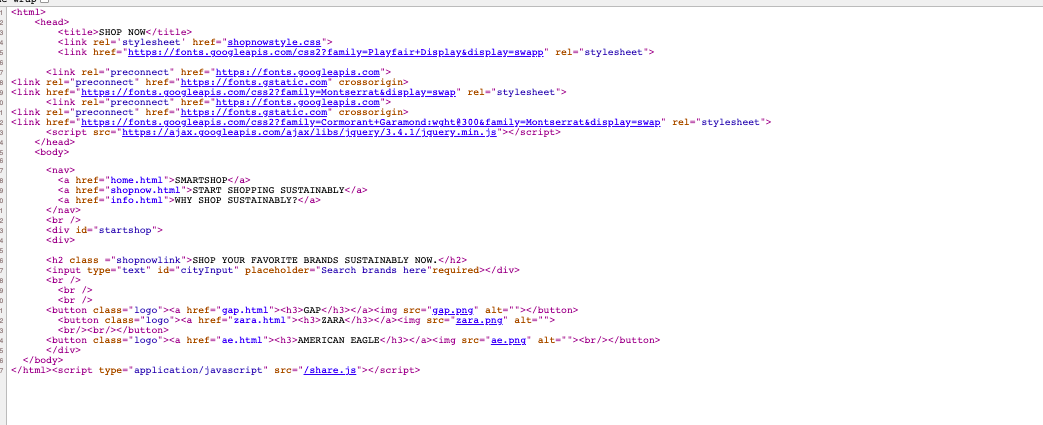Click the "zara.html" href value
The width and height of the screenshot is (1043, 425).
[260, 320]
